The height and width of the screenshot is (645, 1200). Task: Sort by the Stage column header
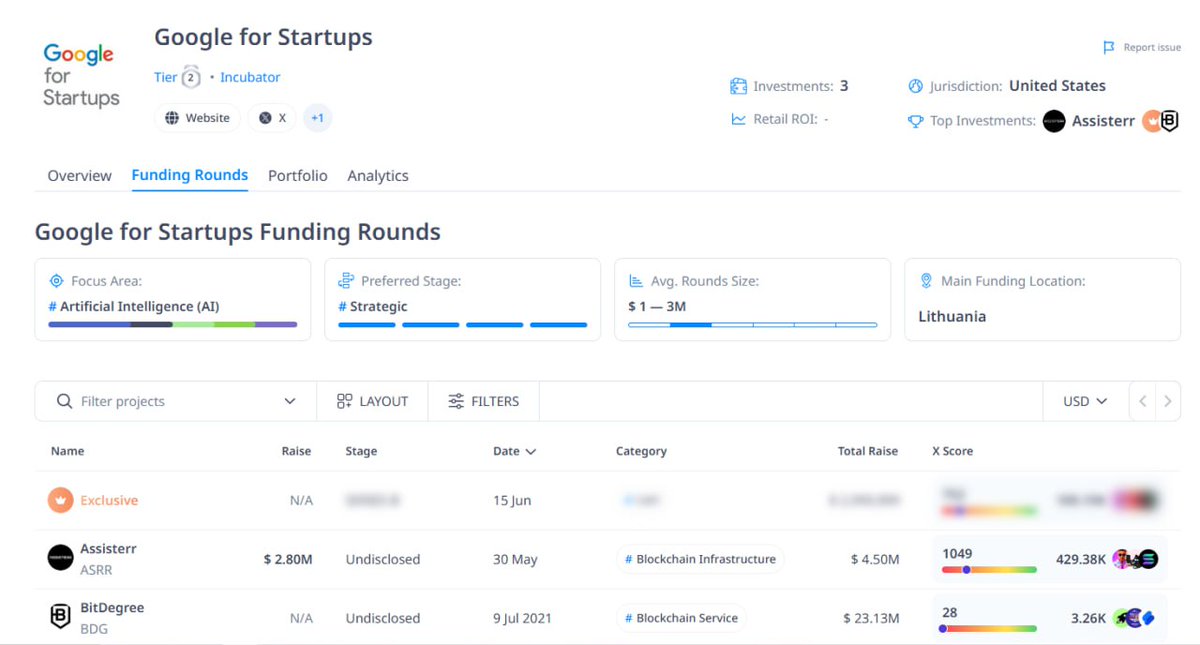[x=361, y=451]
